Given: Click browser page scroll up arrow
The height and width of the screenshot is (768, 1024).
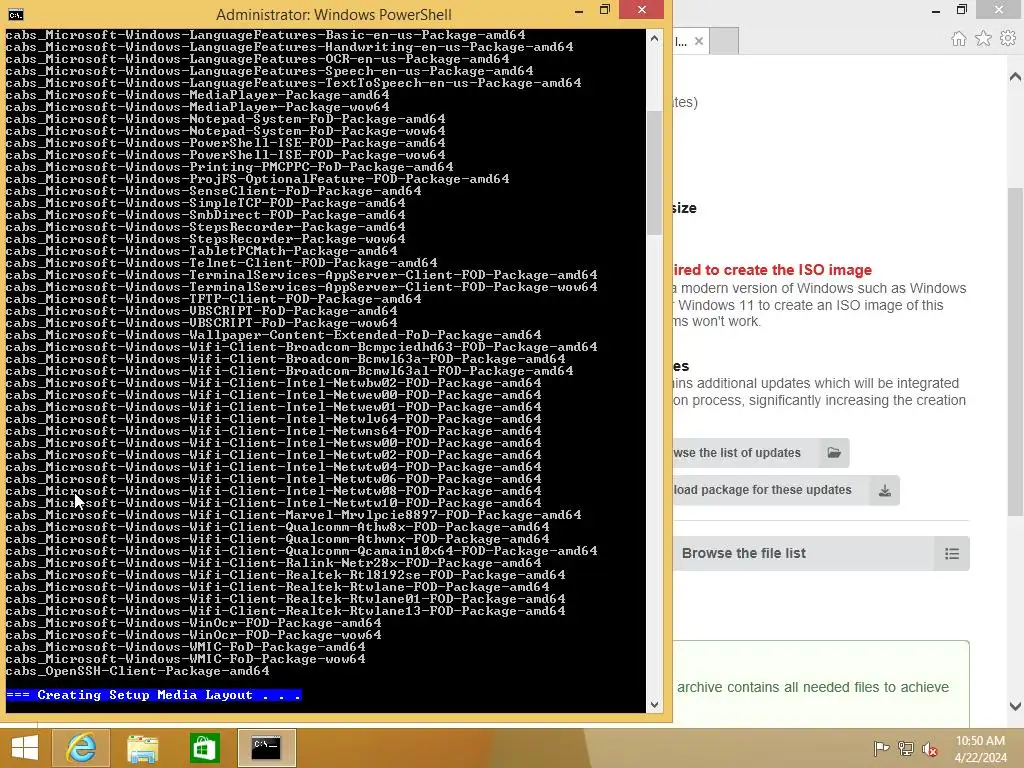Looking at the screenshot, I should (1015, 77).
